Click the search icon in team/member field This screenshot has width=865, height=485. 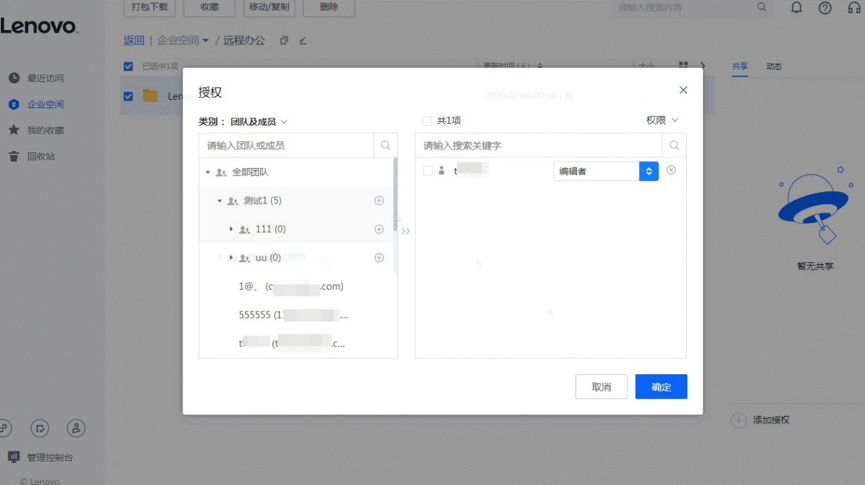pos(385,145)
